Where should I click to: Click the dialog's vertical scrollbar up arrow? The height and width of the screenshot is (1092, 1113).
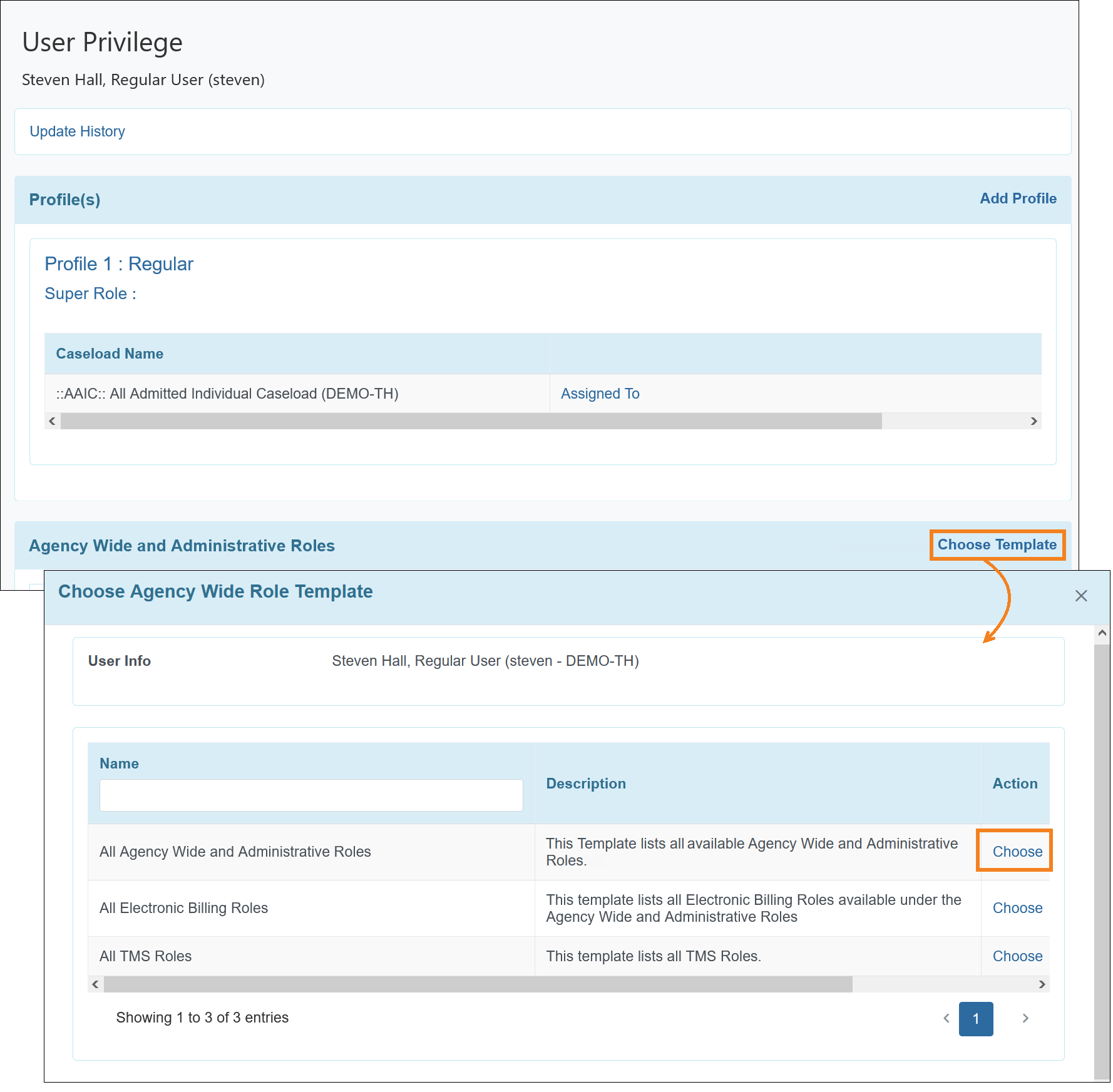click(1102, 633)
